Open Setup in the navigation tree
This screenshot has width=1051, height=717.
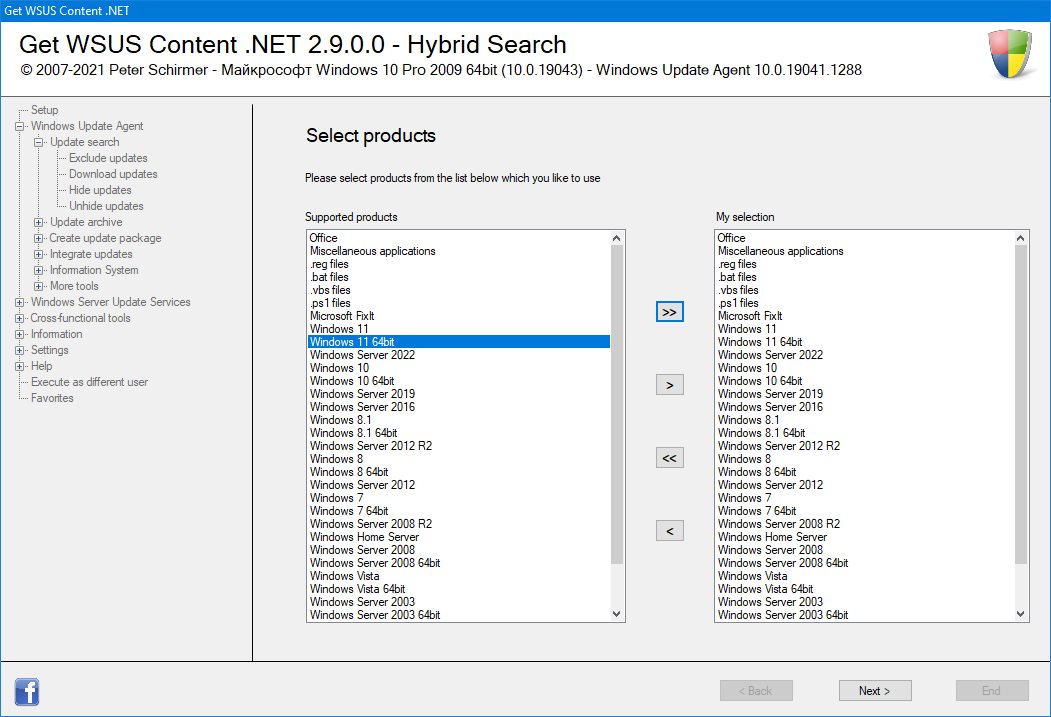44,110
